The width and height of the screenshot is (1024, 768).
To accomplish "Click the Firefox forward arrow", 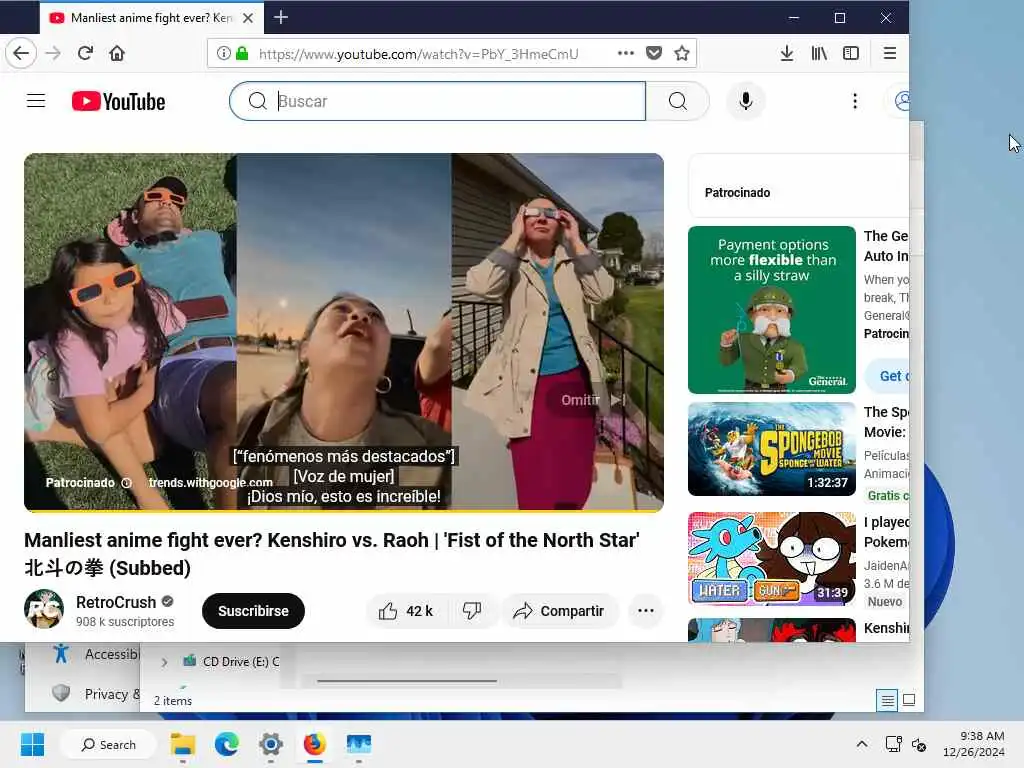I will pos(53,53).
